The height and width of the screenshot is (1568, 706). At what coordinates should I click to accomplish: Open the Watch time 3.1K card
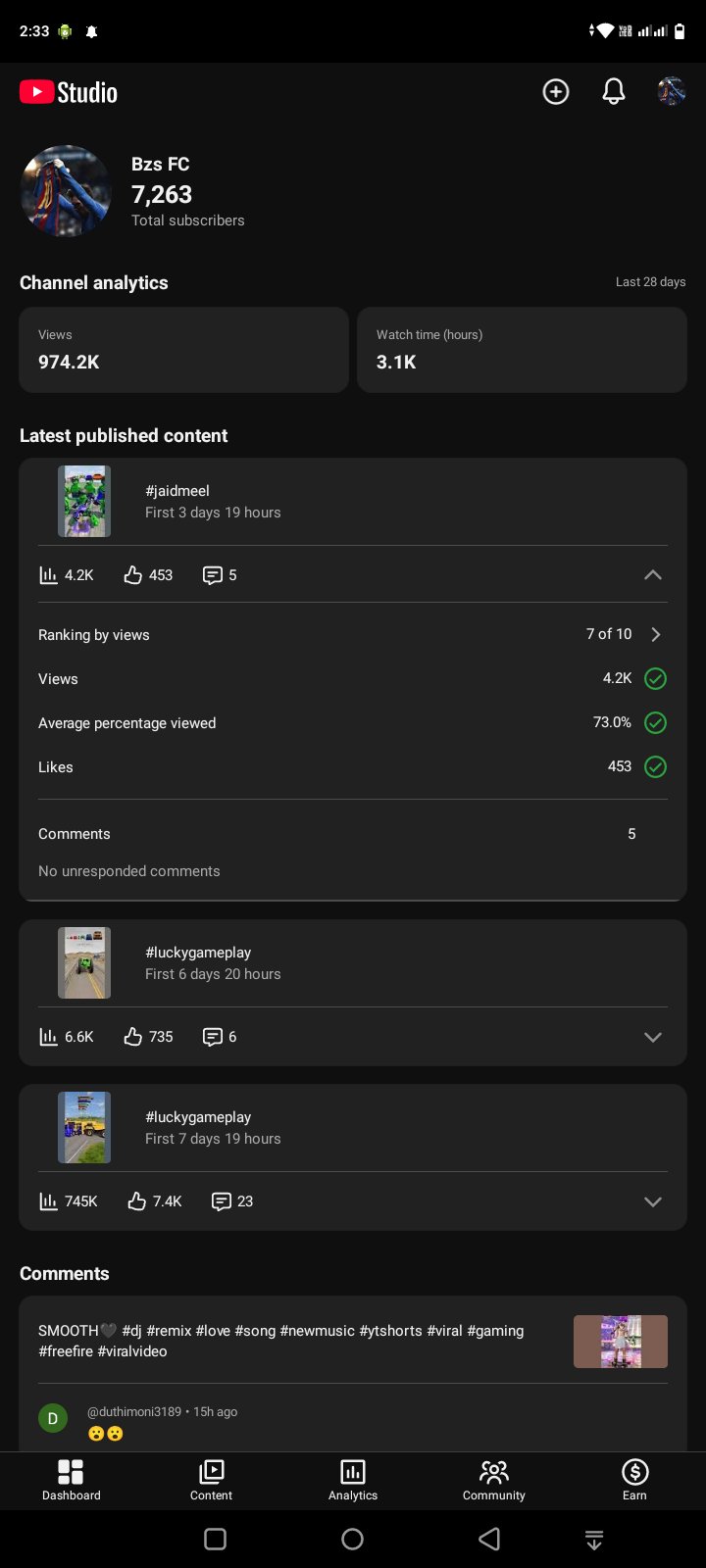(x=522, y=350)
